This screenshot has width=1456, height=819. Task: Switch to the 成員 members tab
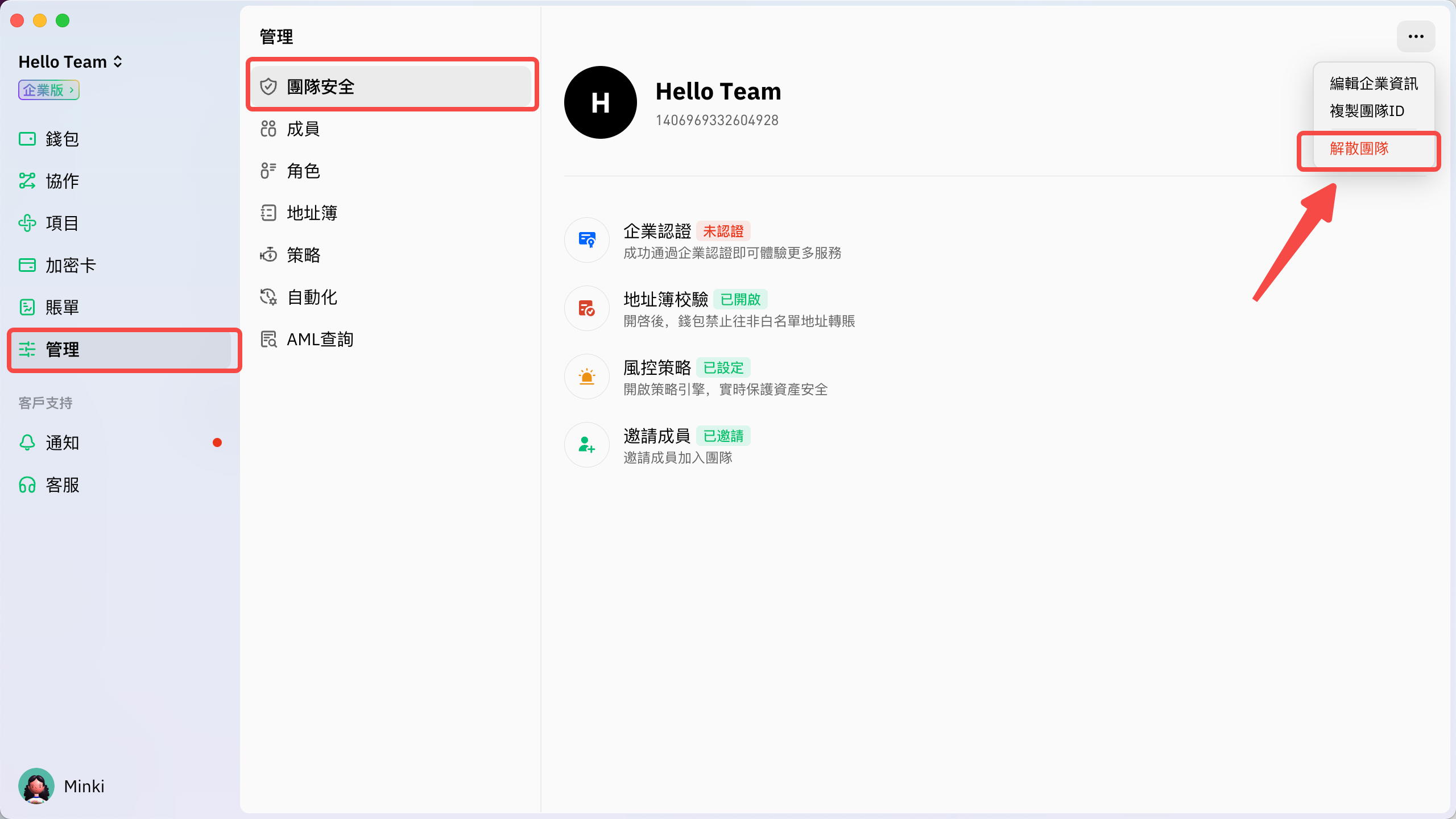pos(303,129)
